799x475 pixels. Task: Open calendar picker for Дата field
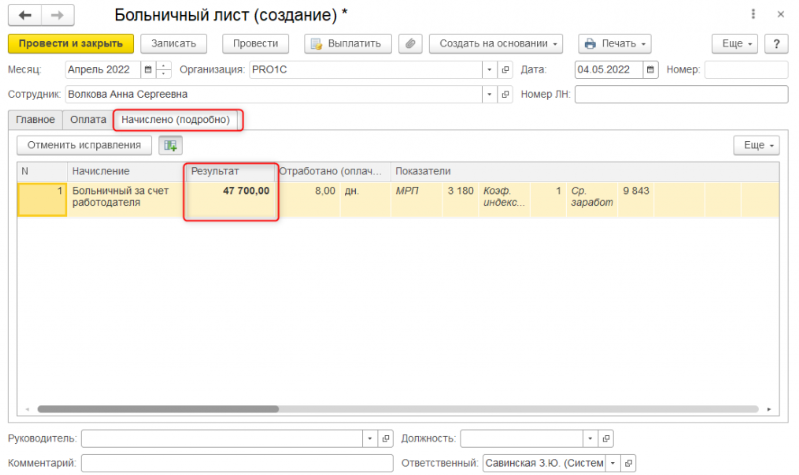click(652, 70)
